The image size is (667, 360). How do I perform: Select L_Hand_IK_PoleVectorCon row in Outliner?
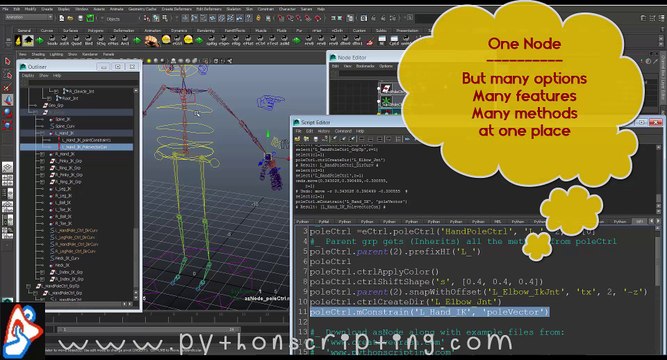(x=77, y=147)
